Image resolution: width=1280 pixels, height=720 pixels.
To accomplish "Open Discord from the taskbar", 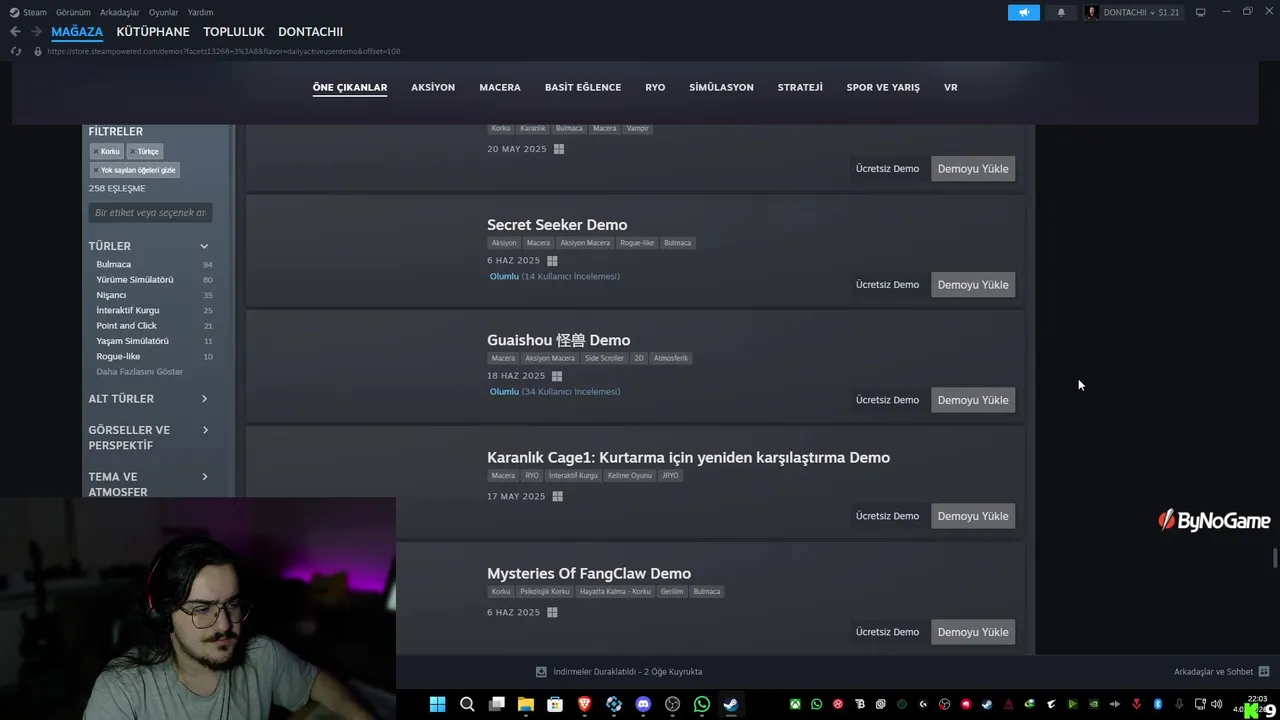I will [x=643, y=704].
